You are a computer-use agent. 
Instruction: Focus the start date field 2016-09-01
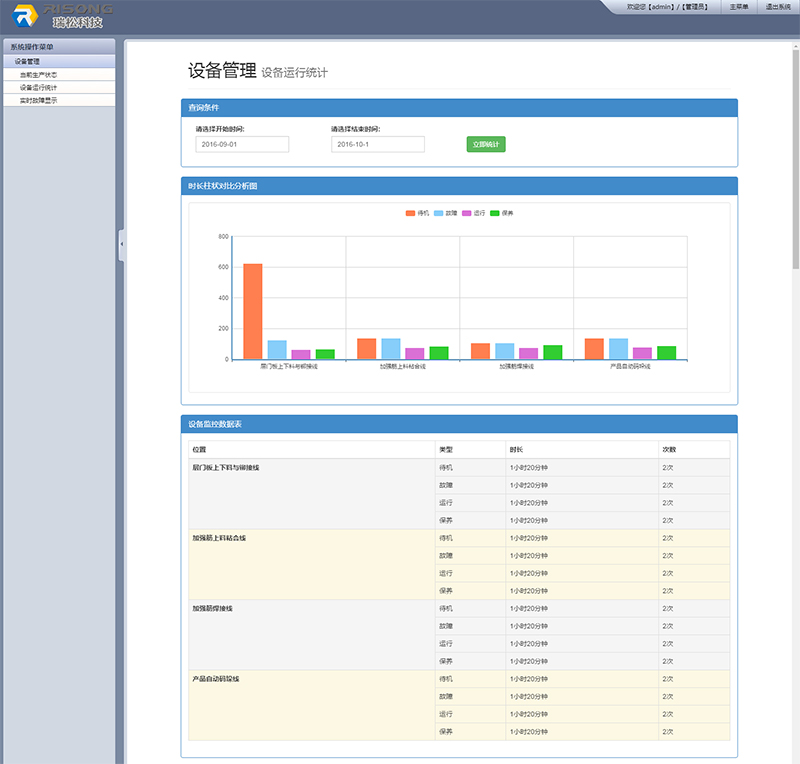click(x=242, y=144)
